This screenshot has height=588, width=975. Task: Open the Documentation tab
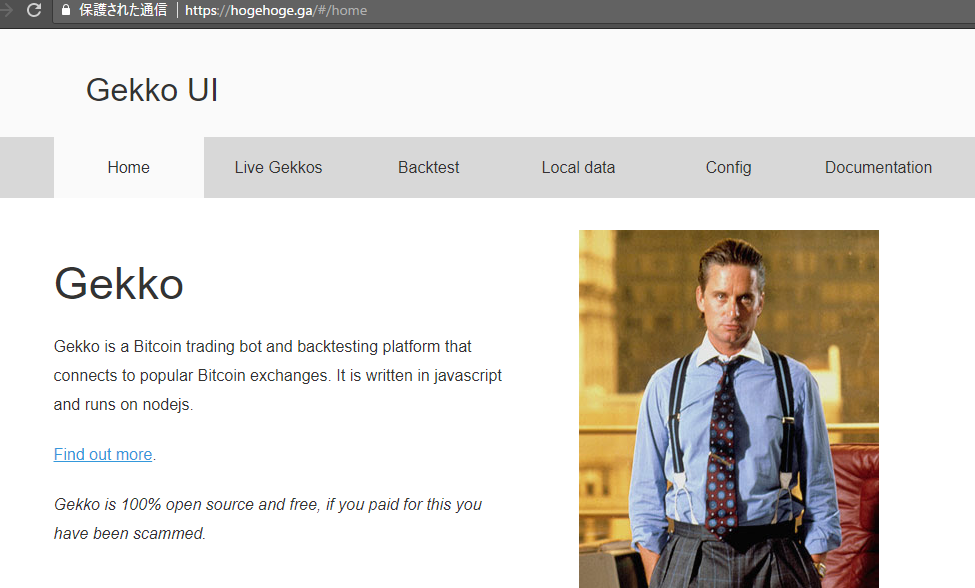(878, 167)
